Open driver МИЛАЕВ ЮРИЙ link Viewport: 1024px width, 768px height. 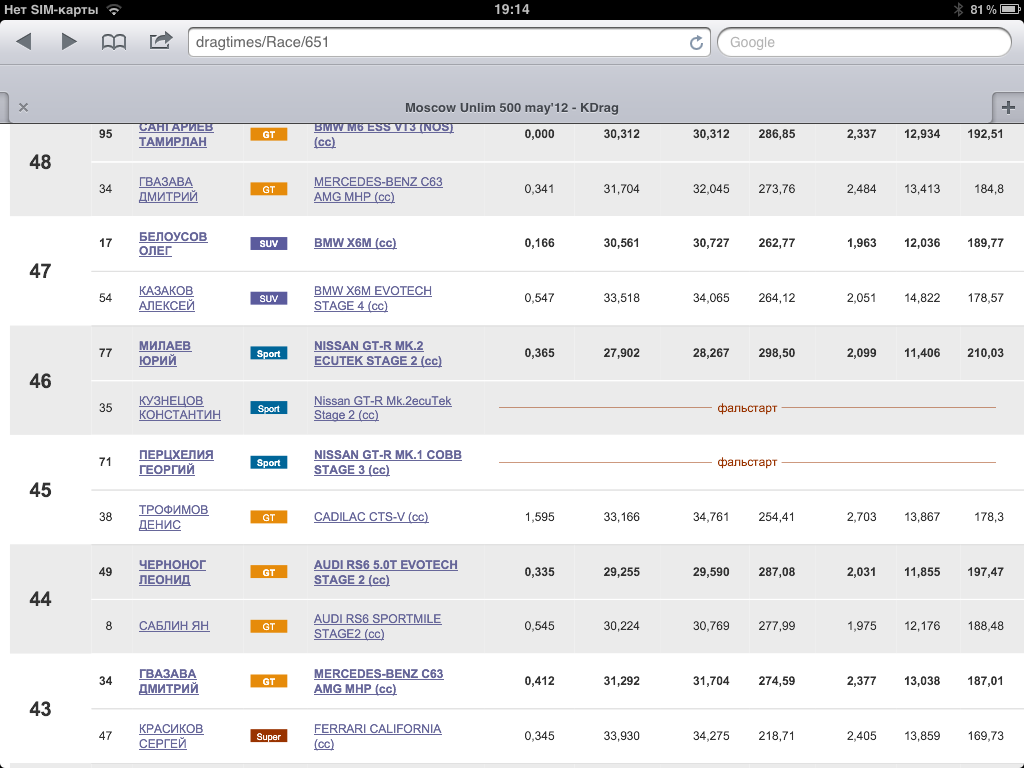(165, 353)
